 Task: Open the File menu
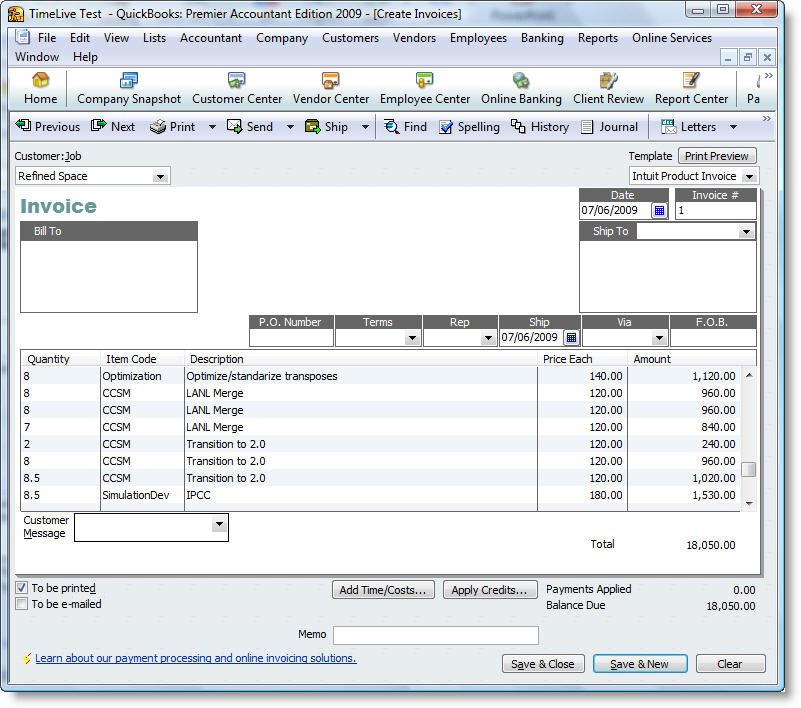coord(47,38)
